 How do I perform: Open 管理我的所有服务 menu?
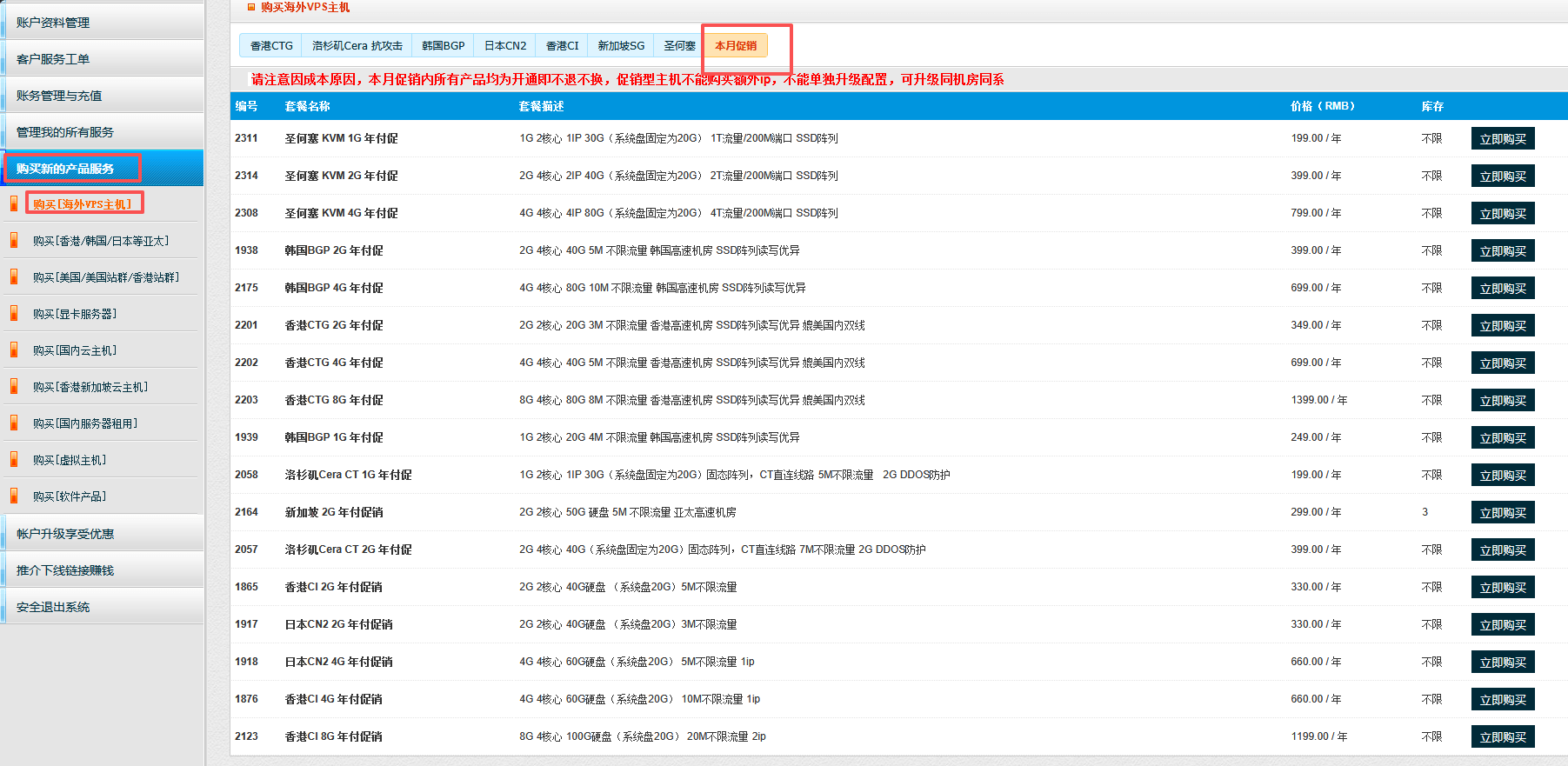coord(103,131)
